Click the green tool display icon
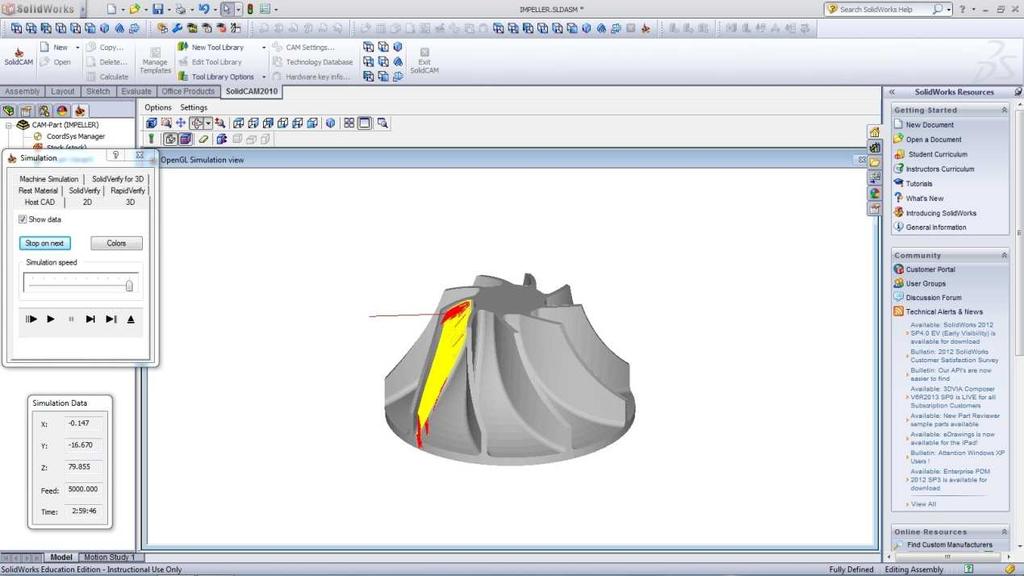Screen dimensions: 1024x576 (151, 138)
